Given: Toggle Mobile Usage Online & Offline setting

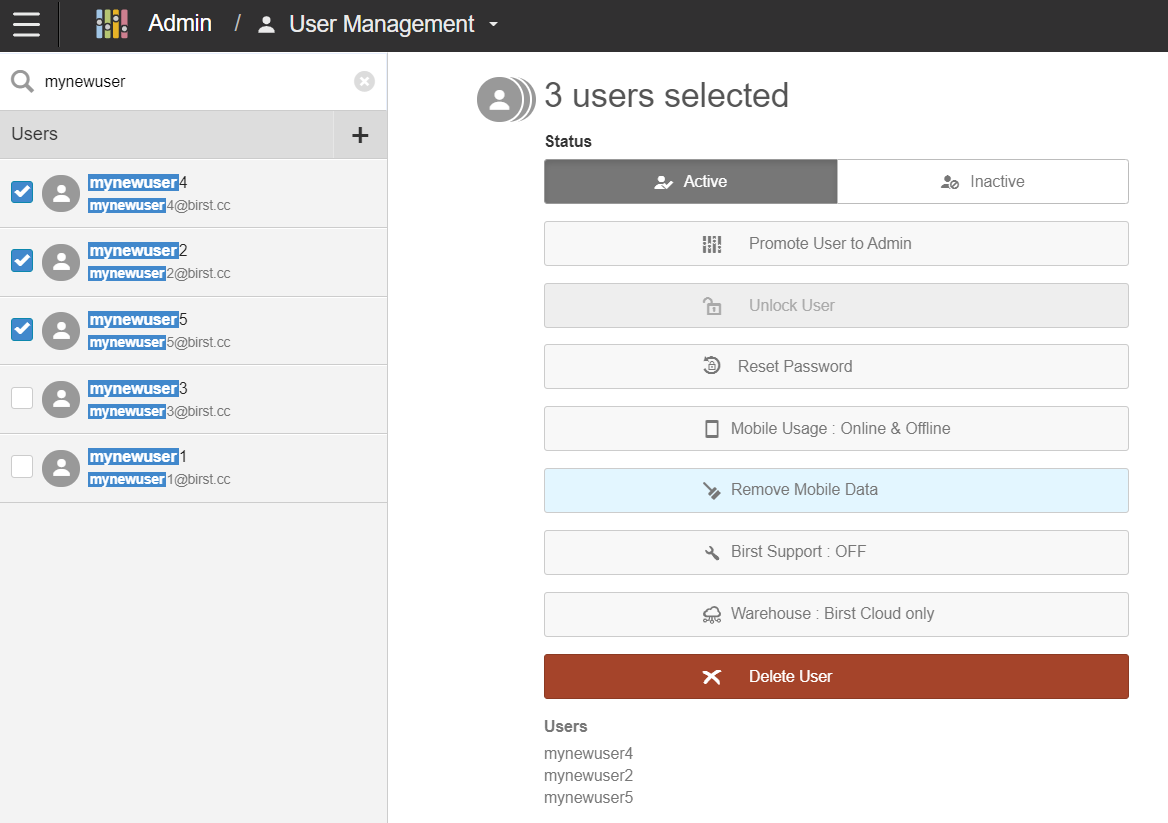Looking at the screenshot, I should coord(836,428).
